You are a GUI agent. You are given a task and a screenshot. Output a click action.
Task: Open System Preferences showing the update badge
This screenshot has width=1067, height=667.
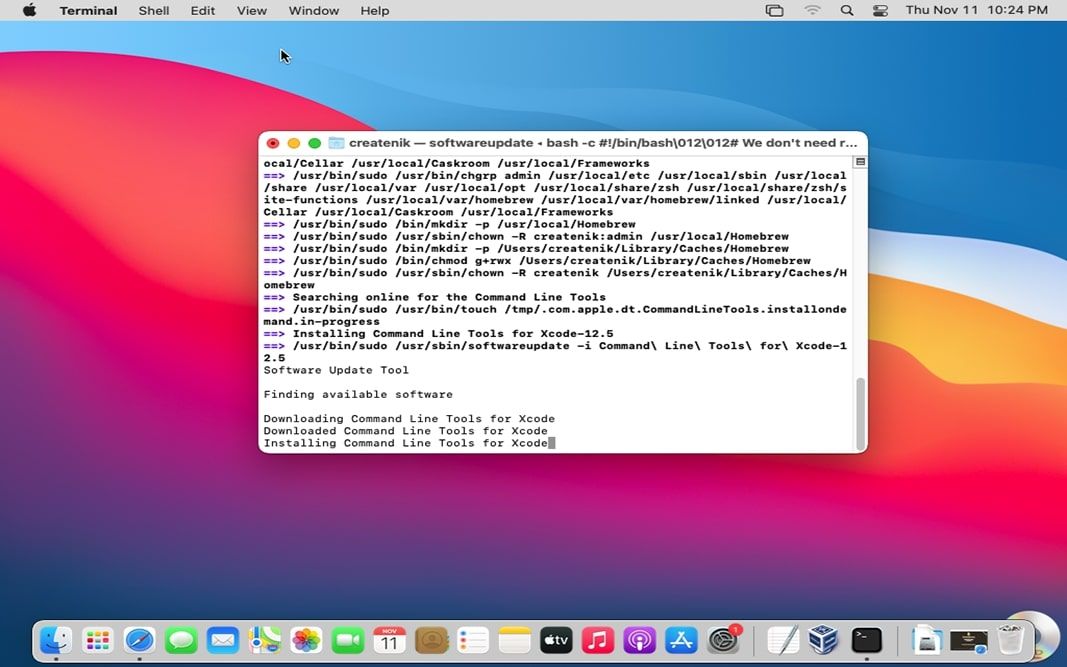pyautogui.click(x=723, y=638)
